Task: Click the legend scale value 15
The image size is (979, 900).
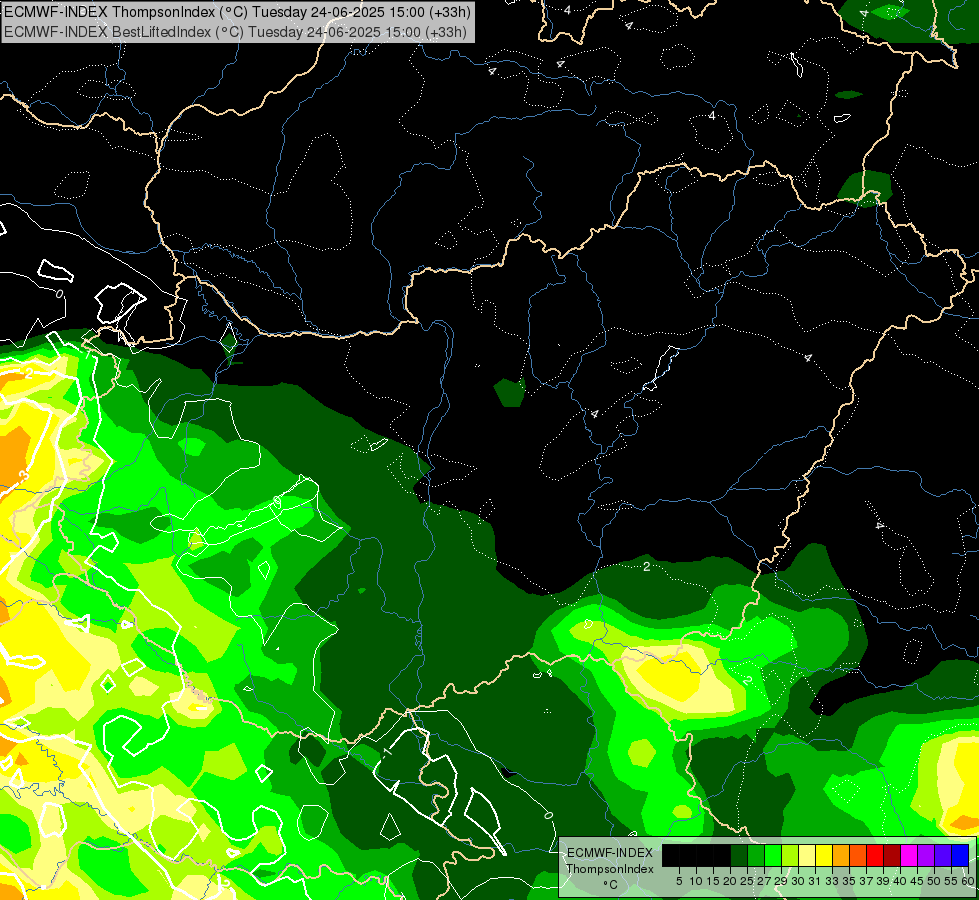Action: (x=713, y=881)
